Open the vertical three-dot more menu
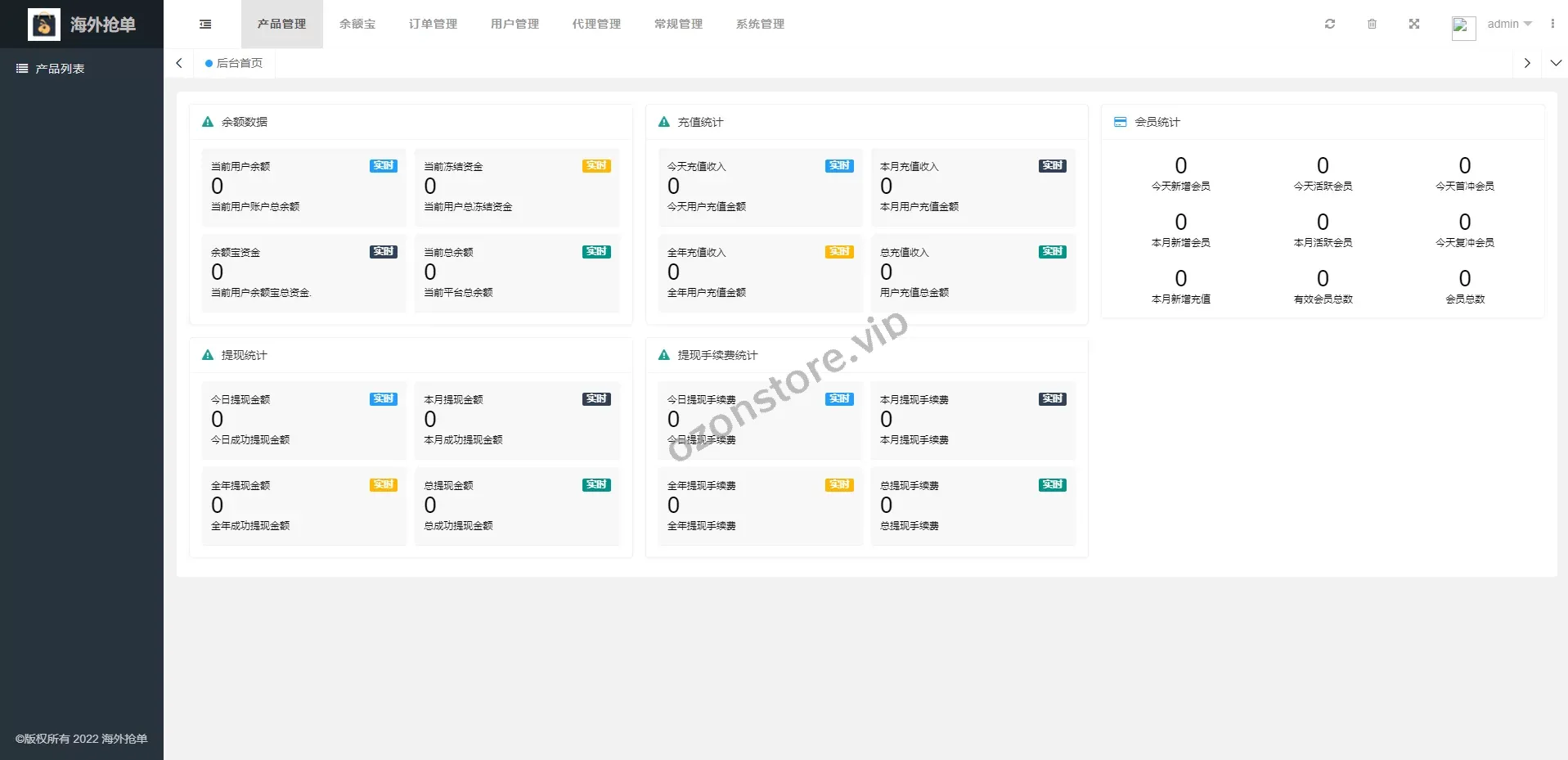The width and height of the screenshot is (1568, 760). tap(1552, 24)
